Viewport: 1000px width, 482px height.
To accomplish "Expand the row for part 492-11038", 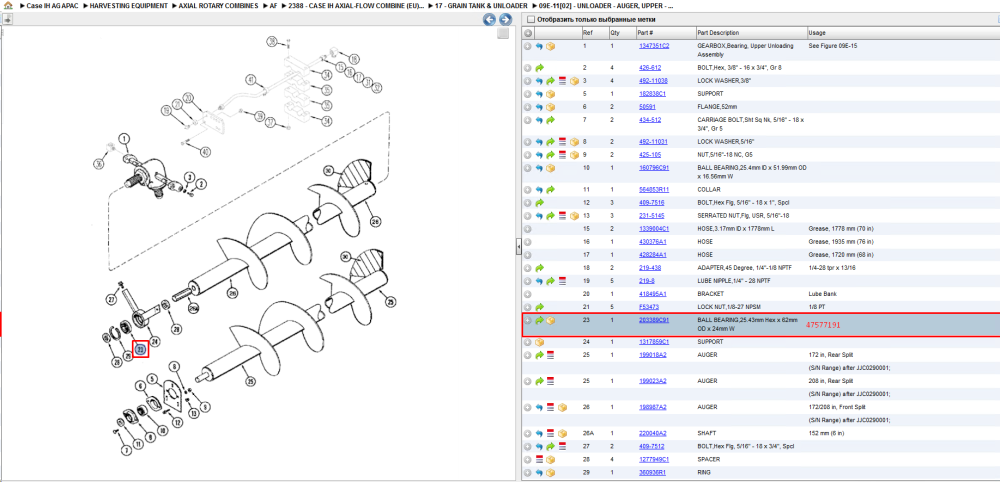I will (x=527, y=81).
